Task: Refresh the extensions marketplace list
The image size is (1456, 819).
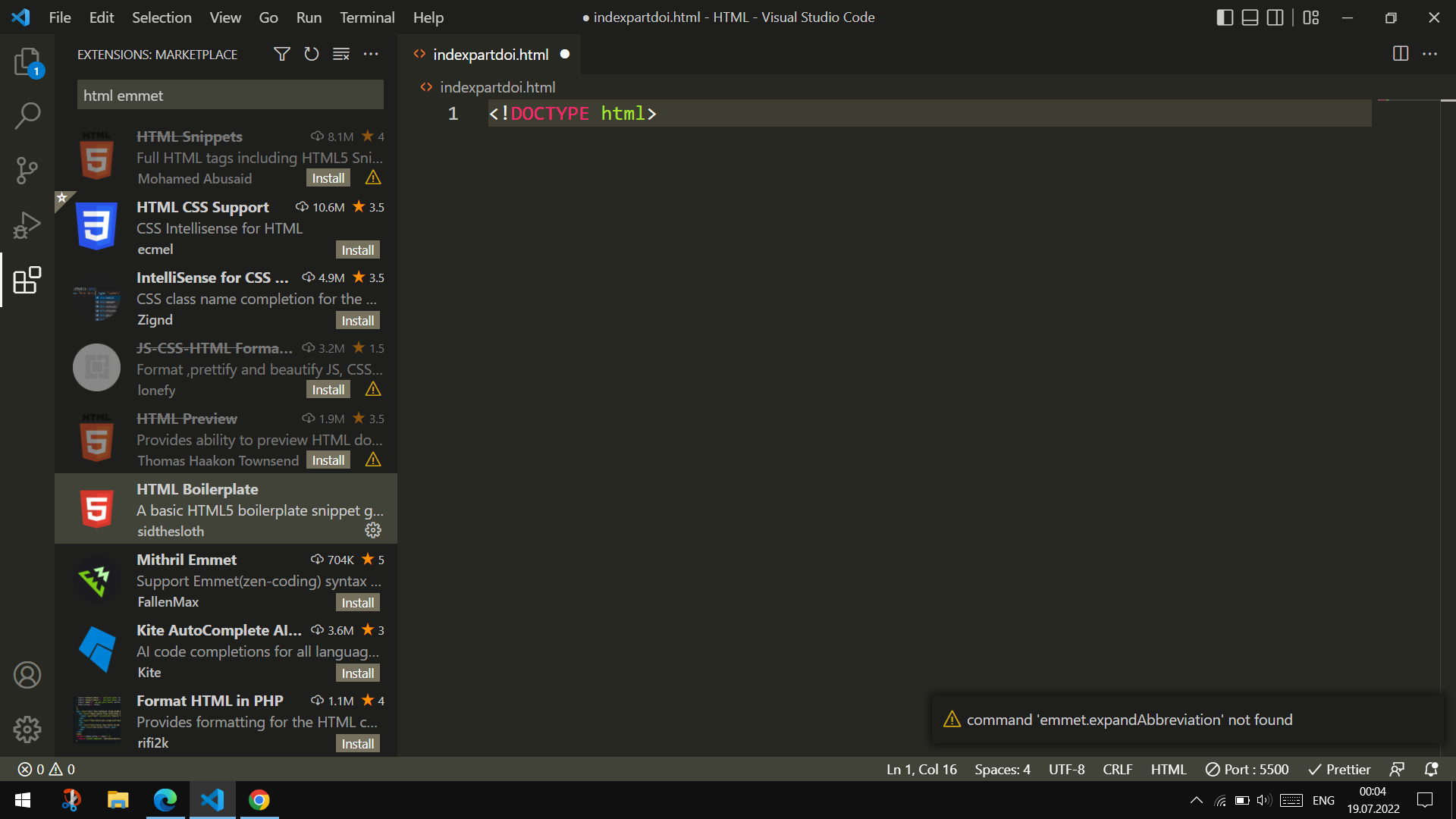Action: [311, 54]
